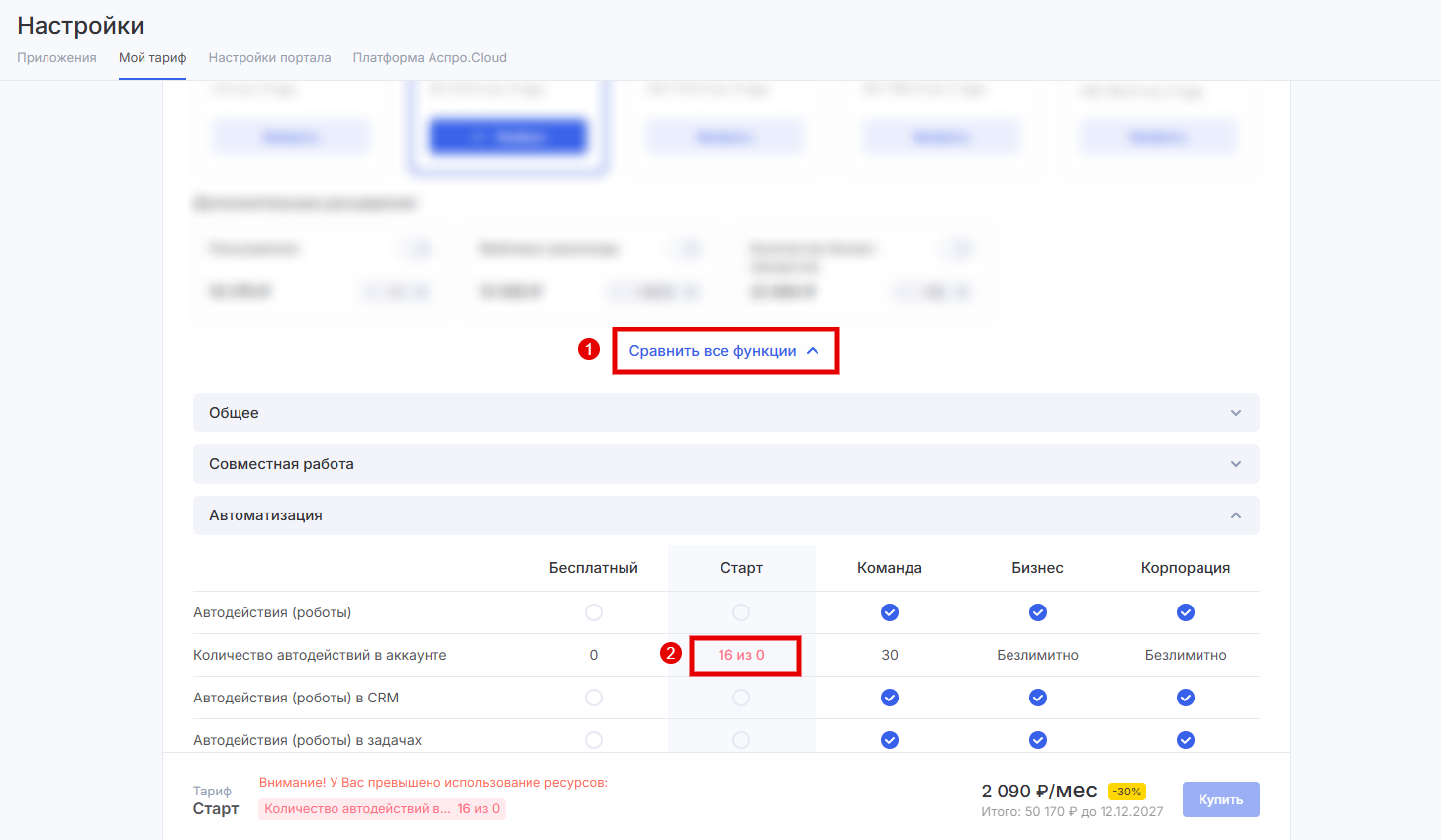This screenshot has height=840, width=1441.
Task: Open the Приложения tab
Action: click(56, 58)
